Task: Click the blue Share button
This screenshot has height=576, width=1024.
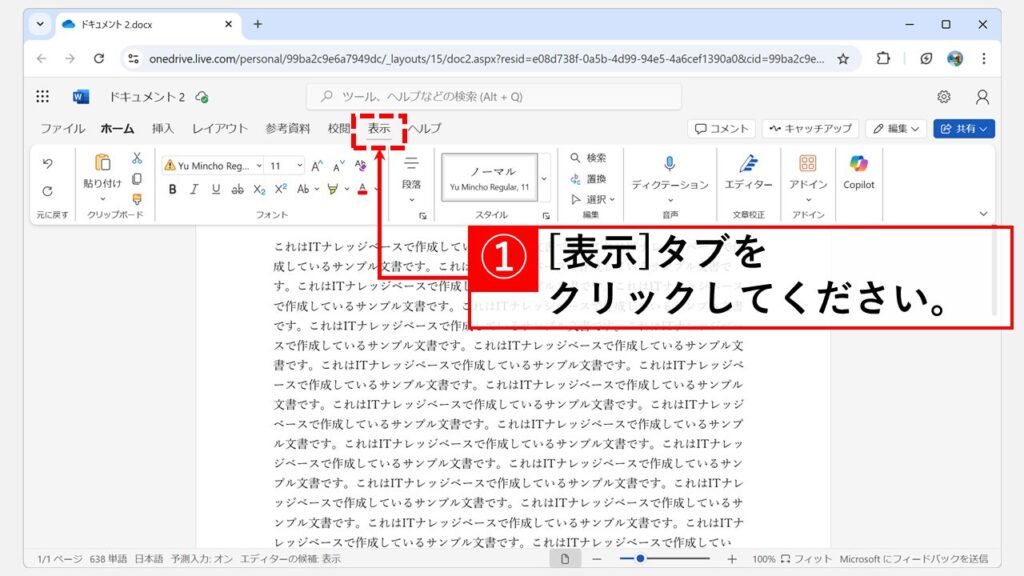Action: coord(963,129)
